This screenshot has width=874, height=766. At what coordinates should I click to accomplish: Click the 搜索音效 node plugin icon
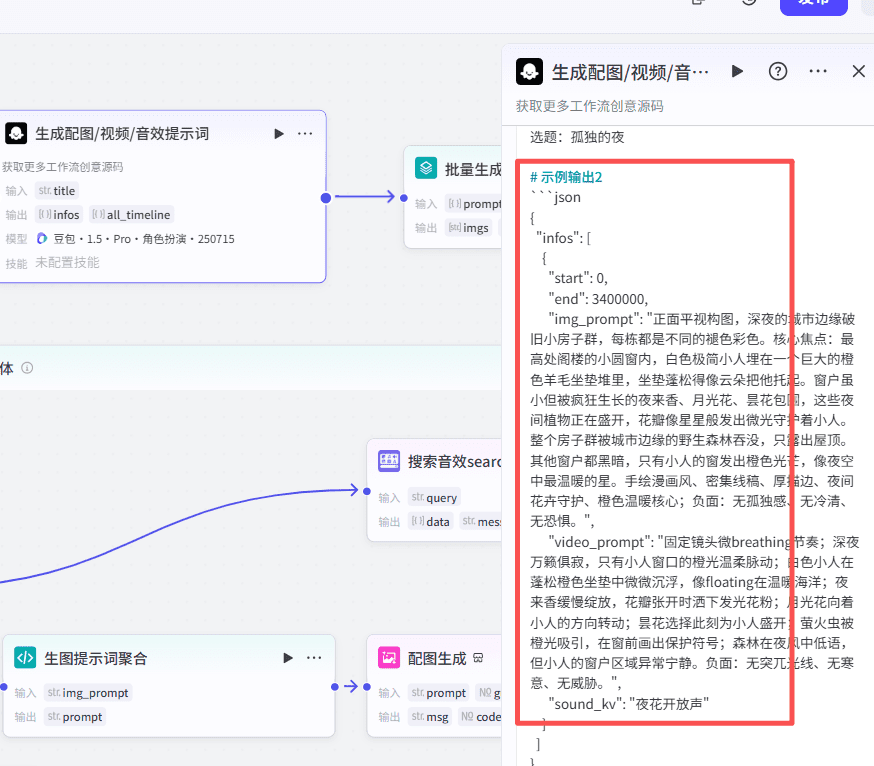pyautogui.click(x=389, y=461)
